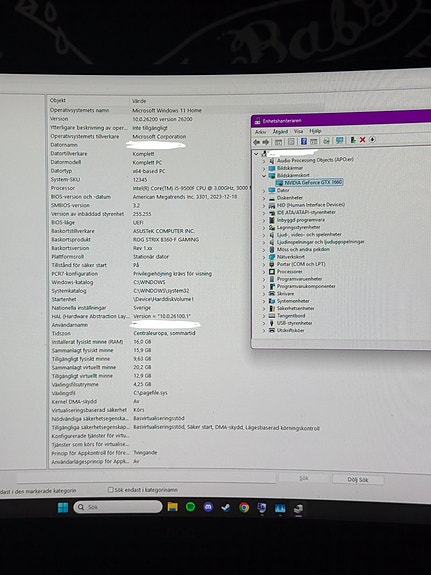Open Google Chrome from the taskbar

click(244, 508)
